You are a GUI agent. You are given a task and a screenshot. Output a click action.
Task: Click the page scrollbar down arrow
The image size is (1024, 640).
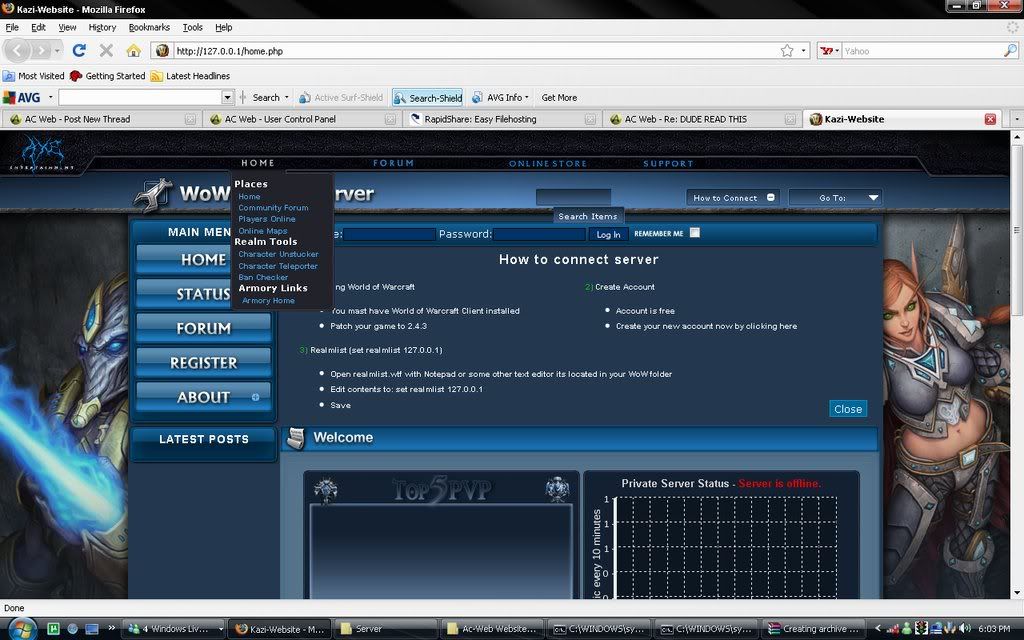pyautogui.click(x=1017, y=592)
